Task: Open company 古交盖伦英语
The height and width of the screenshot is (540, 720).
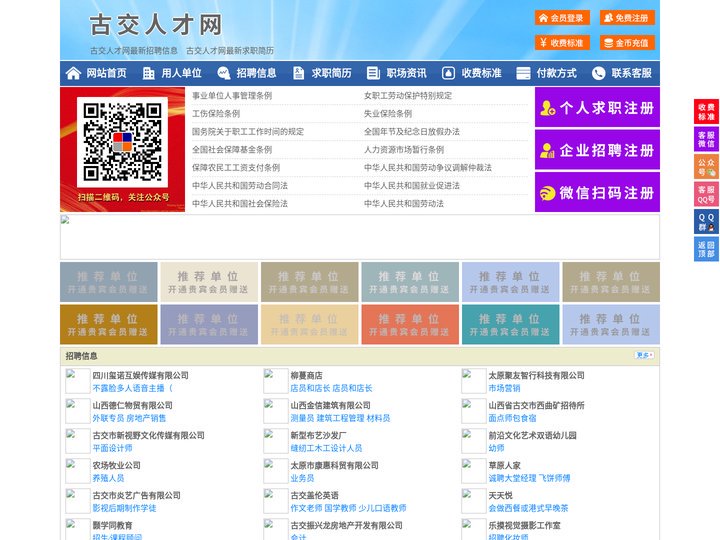Action: tap(314, 495)
